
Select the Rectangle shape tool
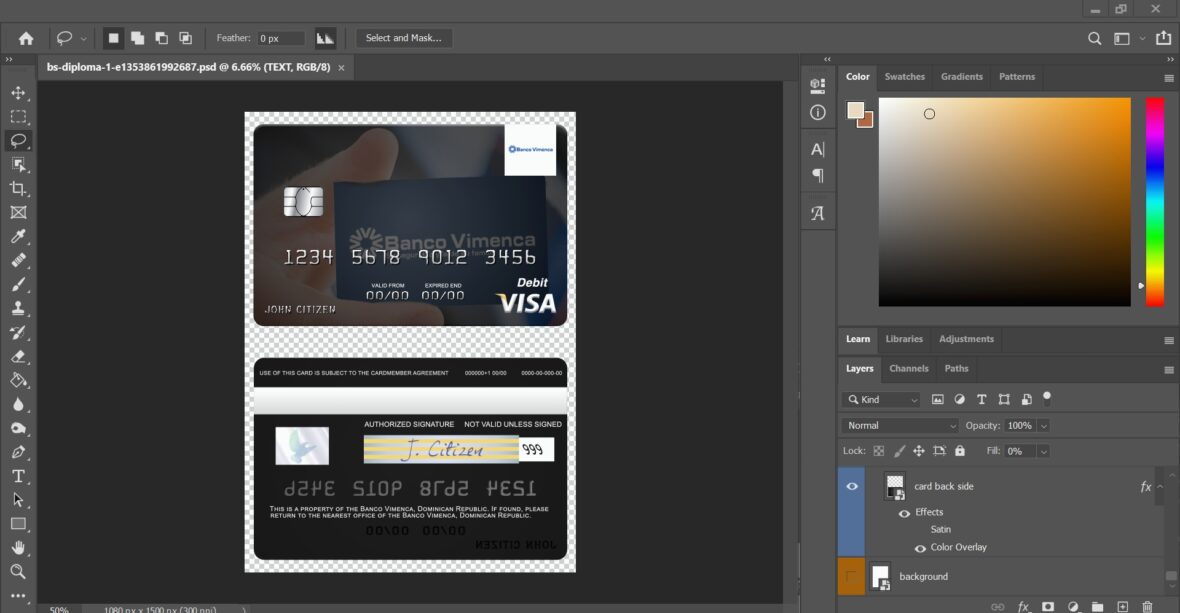click(18, 524)
